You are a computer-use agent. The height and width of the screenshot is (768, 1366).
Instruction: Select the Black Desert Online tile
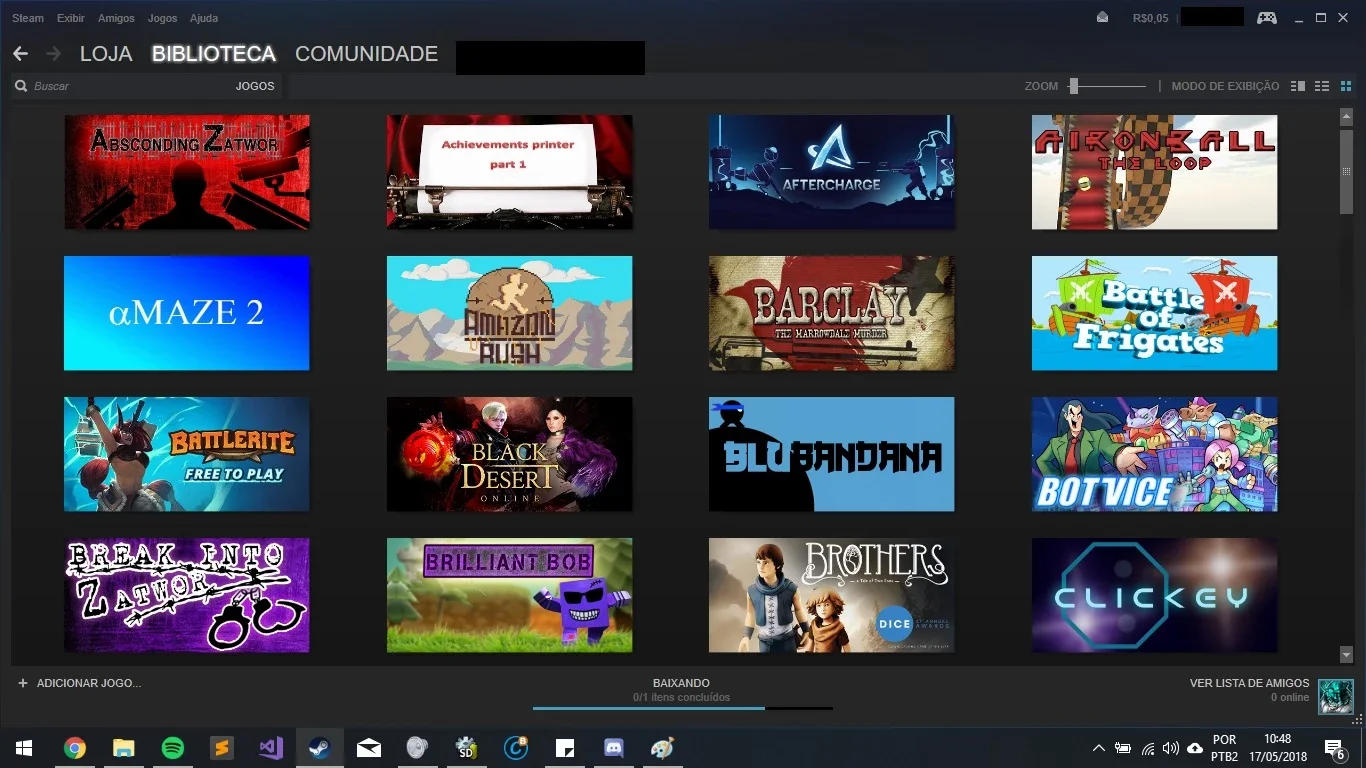tap(510, 454)
